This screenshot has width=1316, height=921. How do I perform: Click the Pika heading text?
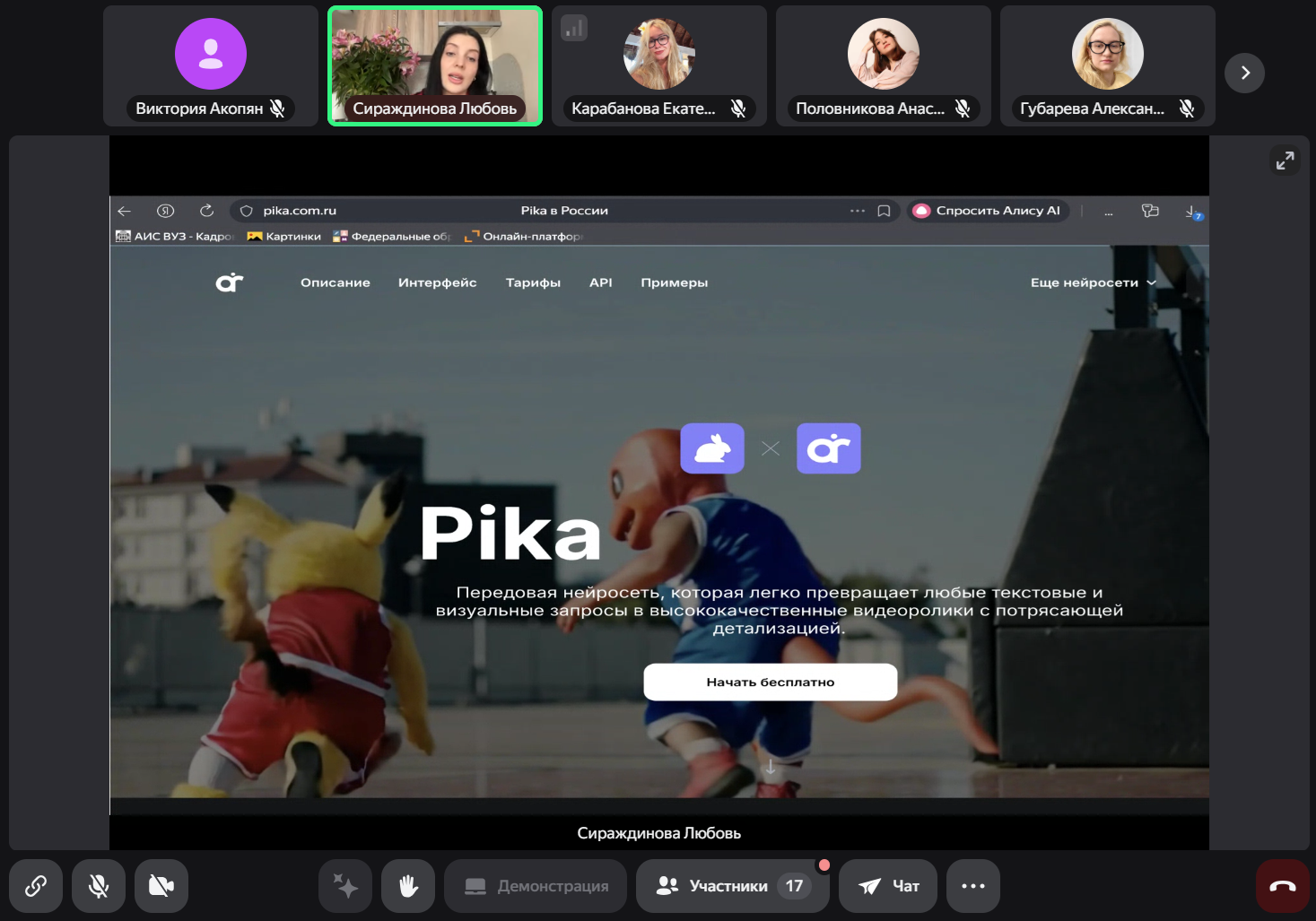tap(510, 534)
